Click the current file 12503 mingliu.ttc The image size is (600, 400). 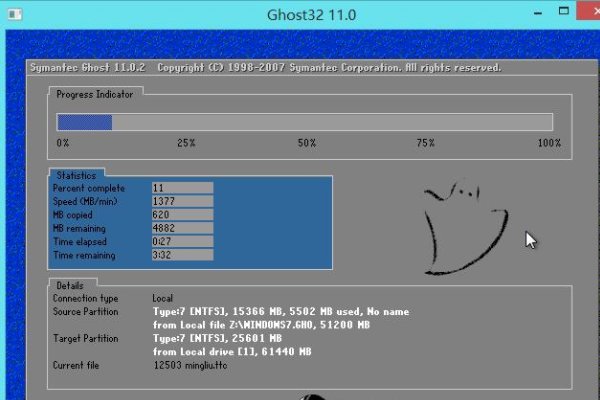tap(190, 365)
